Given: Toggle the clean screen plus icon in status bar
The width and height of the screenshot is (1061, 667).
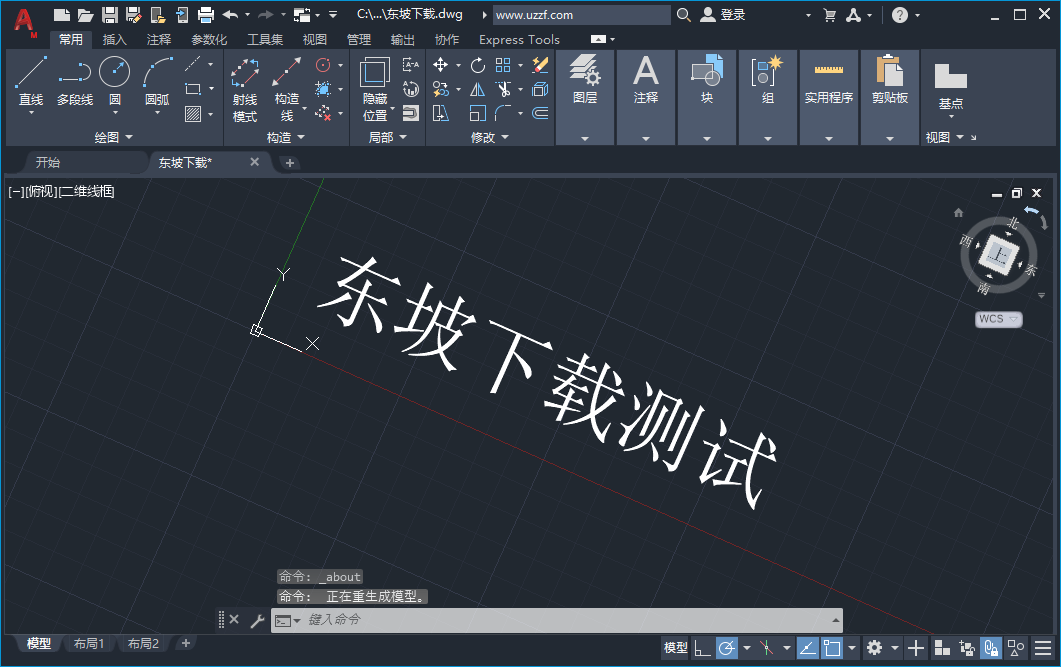Looking at the screenshot, I should coord(916,648).
